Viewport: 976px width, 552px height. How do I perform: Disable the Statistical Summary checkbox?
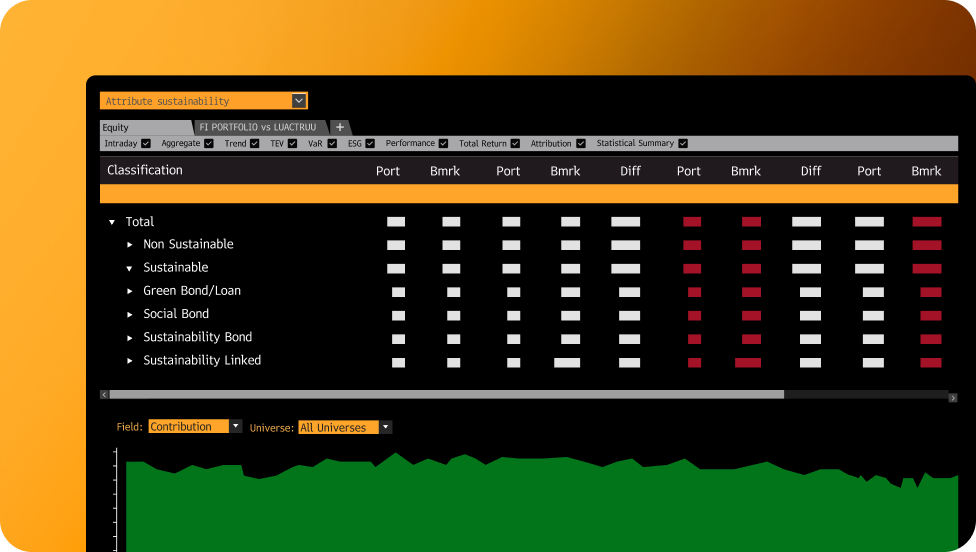point(683,144)
